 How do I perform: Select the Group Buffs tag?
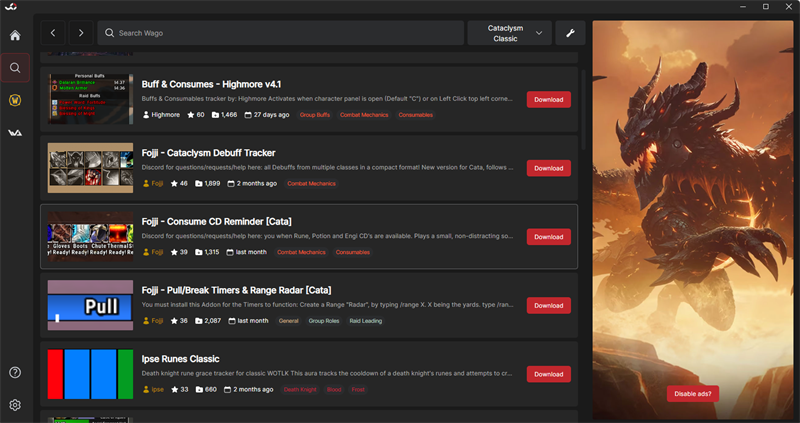coord(315,115)
